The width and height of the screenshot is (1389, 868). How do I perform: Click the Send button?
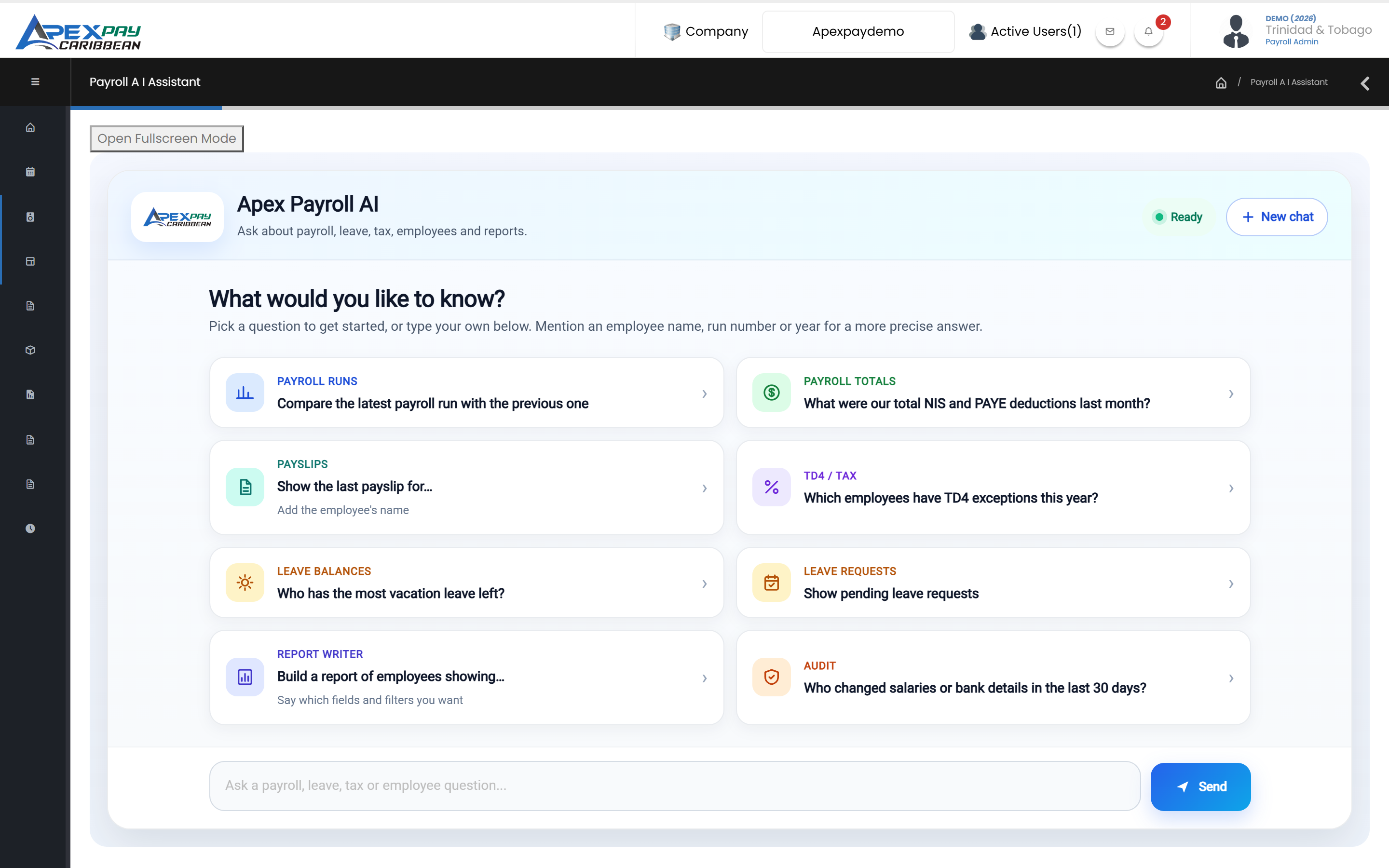coord(1200,787)
